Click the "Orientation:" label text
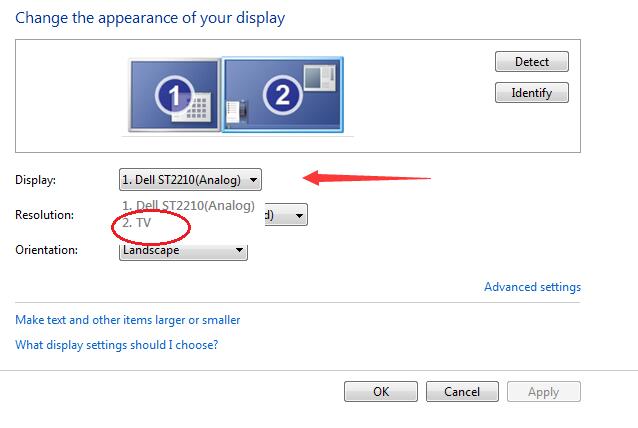 tap(47, 250)
